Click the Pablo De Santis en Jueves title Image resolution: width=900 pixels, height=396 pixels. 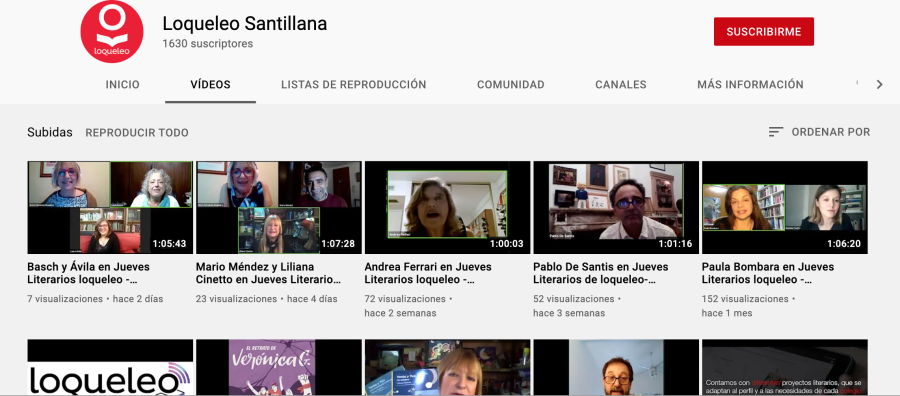click(600, 273)
